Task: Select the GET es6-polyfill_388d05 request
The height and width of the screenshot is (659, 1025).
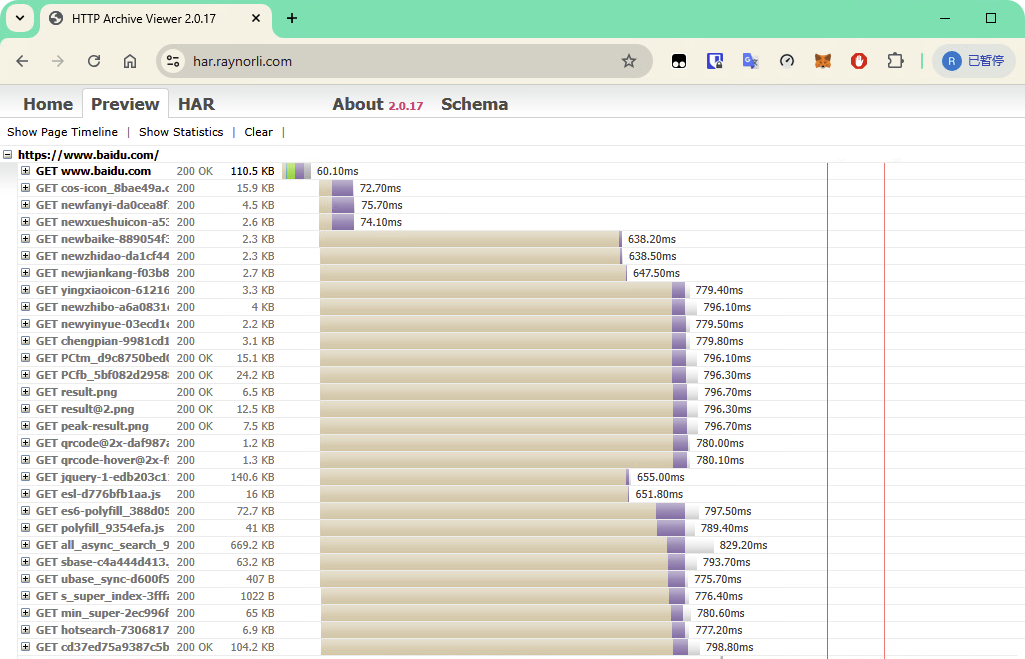Action: [x=102, y=511]
